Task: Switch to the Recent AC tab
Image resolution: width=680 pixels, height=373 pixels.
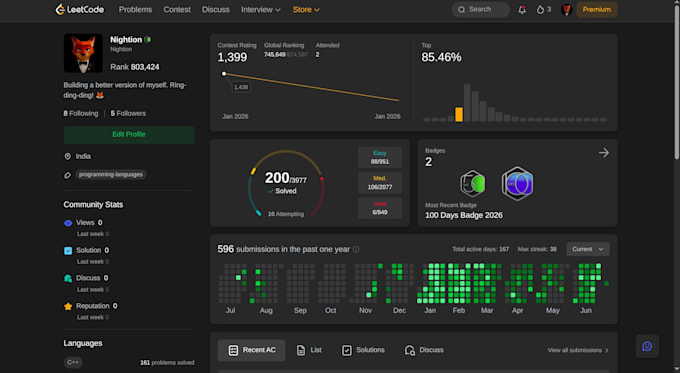Action: (x=252, y=350)
